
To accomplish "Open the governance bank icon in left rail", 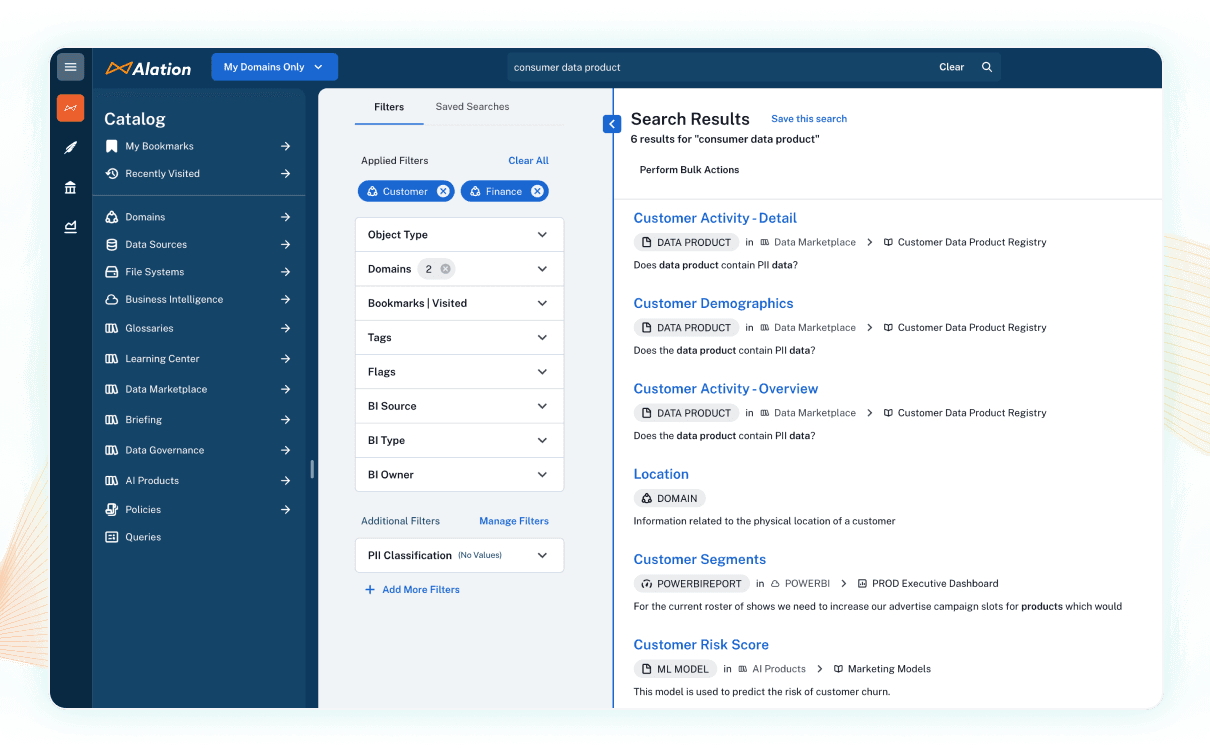I will [70, 186].
